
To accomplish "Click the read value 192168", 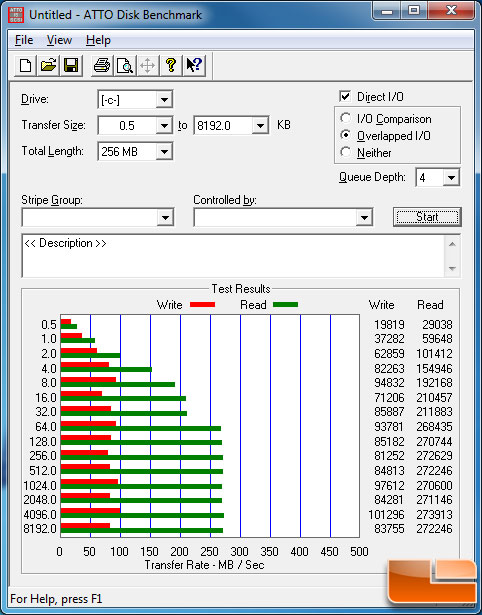I will pos(434,382).
